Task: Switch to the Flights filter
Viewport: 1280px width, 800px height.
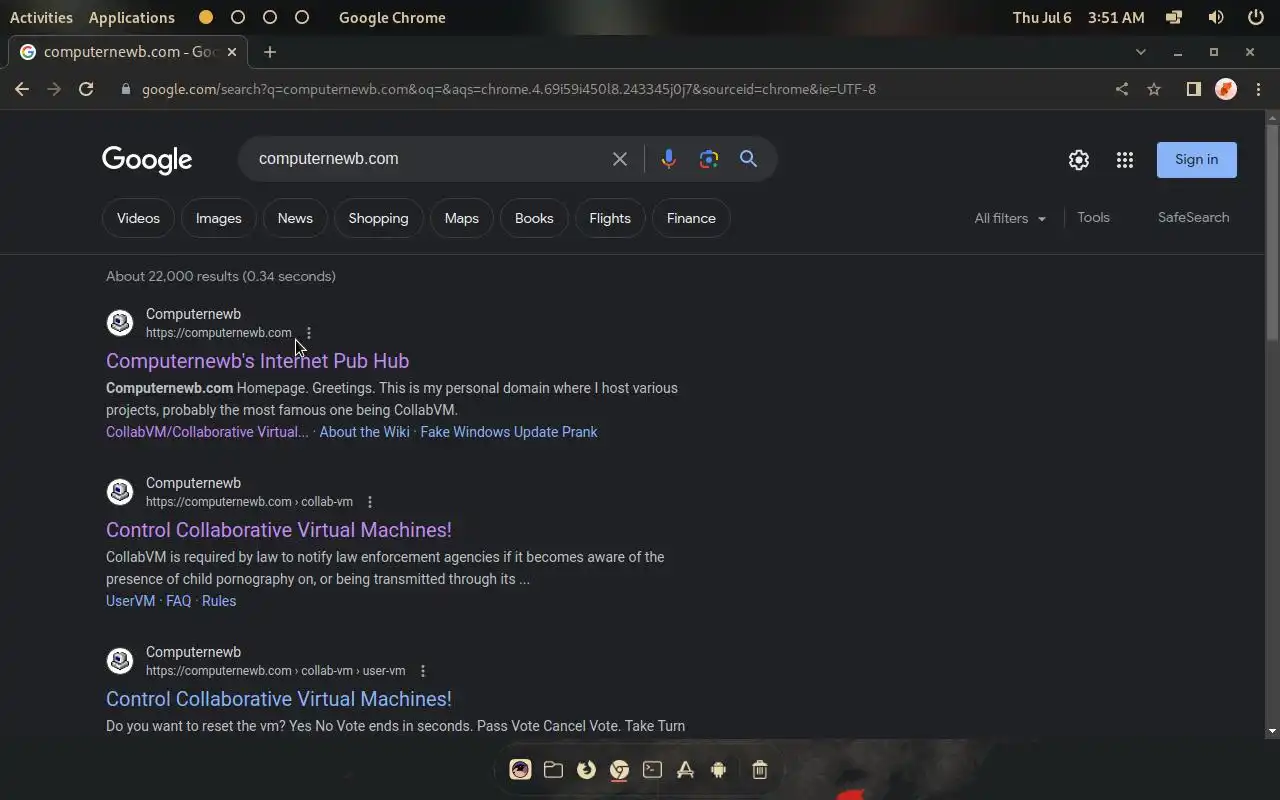Action: point(610,218)
